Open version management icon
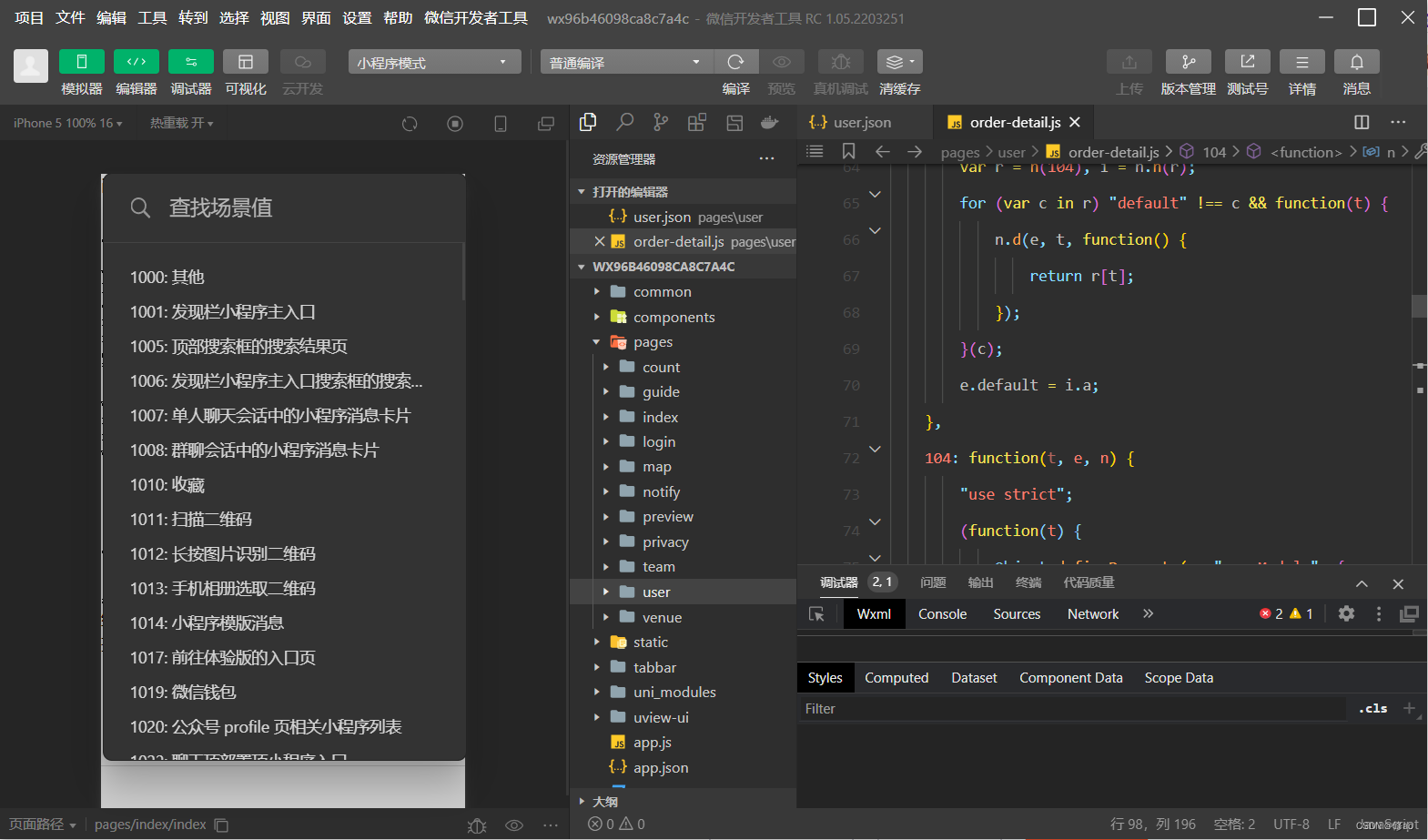The height and width of the screenshot is (840, 1428). tap(1189, 61)
